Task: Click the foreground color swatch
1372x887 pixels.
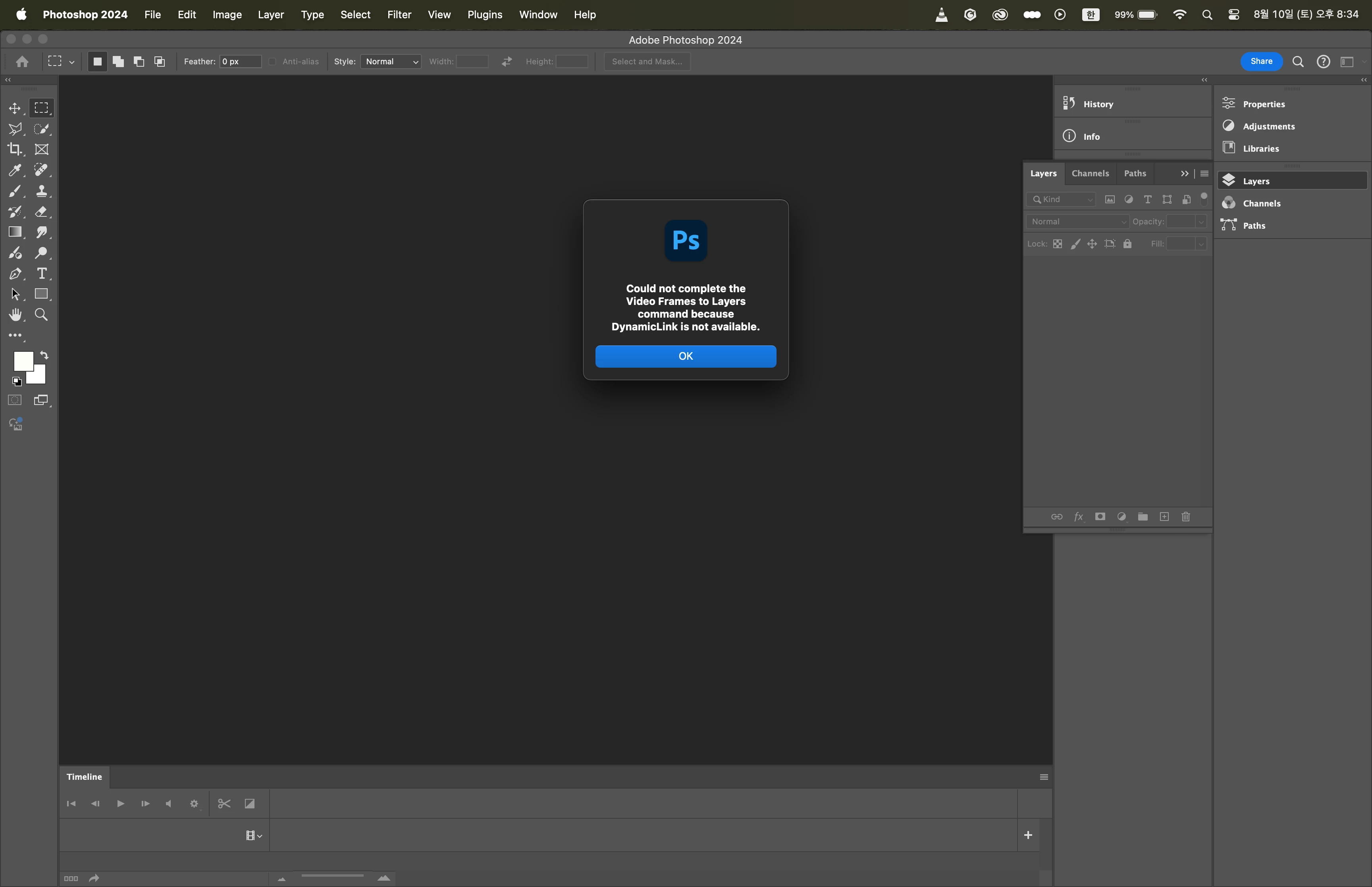Action: (23, 361)
